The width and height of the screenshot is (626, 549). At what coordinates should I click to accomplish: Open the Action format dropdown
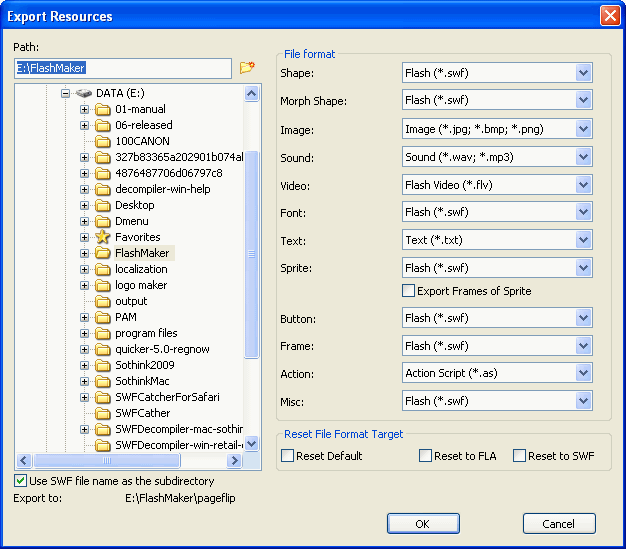coord(583,373)
